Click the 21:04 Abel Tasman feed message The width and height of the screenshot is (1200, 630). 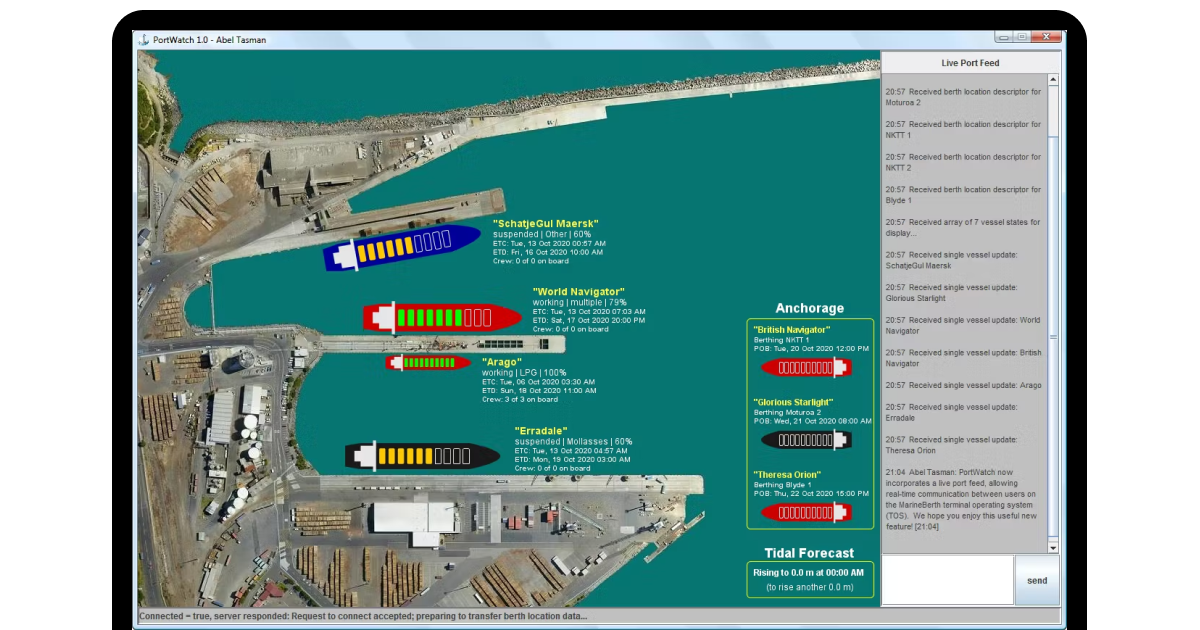pyautogui.click(x=964, y=499)
